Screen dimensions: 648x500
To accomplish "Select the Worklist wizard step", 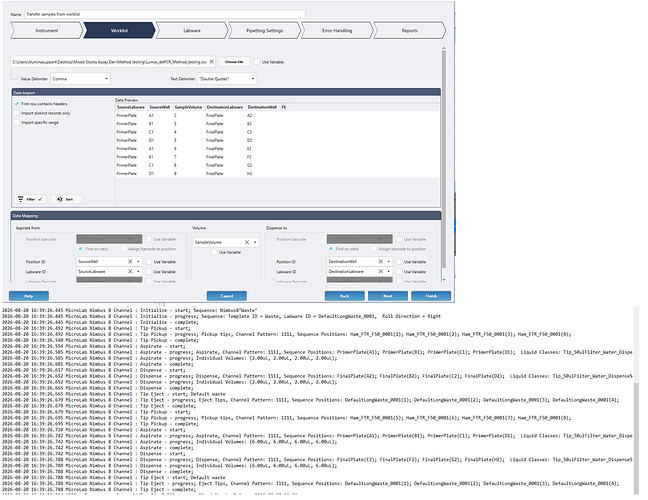I will [x=119, y=31].
